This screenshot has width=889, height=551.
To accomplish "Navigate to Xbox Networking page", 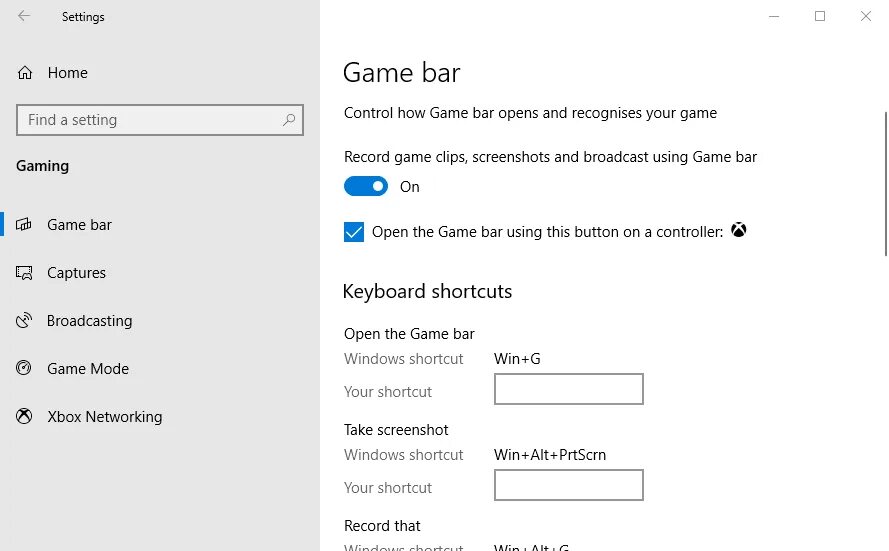I will click(x=105, y=417).
